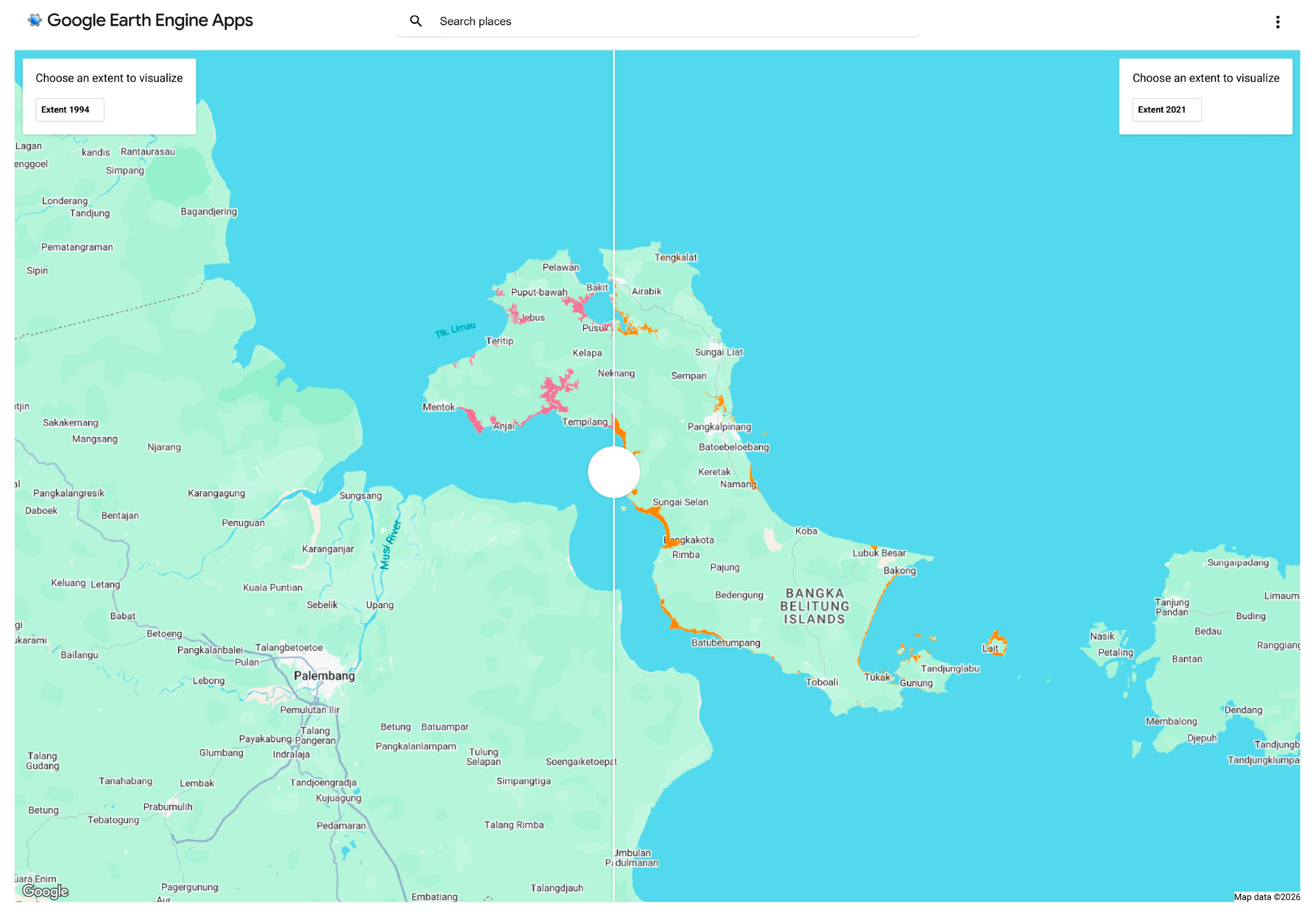This screenshot has height=918, width=1316.
Task: Click the Tanjung Pandan label
Action: [1171, 607]
